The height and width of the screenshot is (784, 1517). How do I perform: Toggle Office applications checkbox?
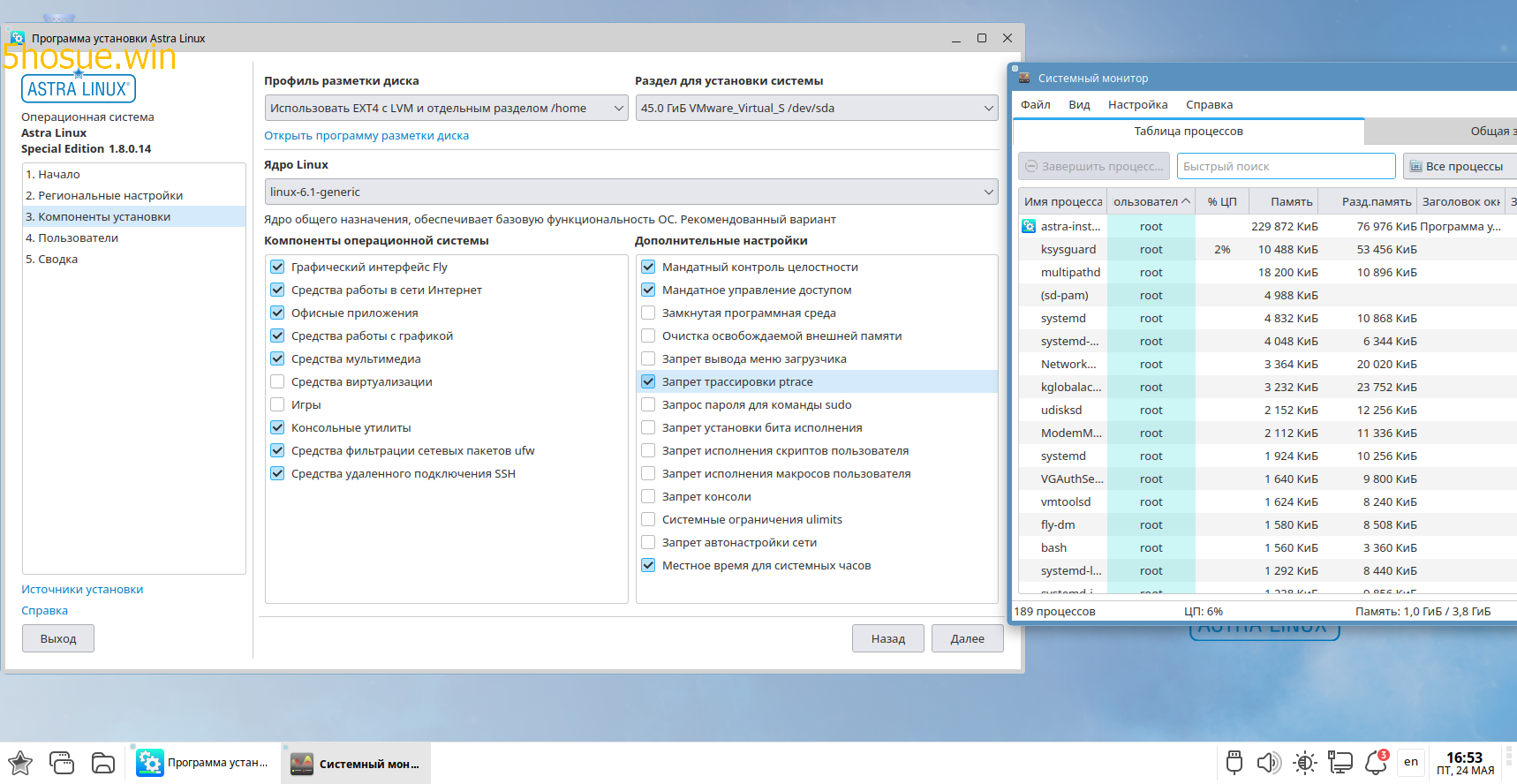pyautogui.click(x=277, y=313)
